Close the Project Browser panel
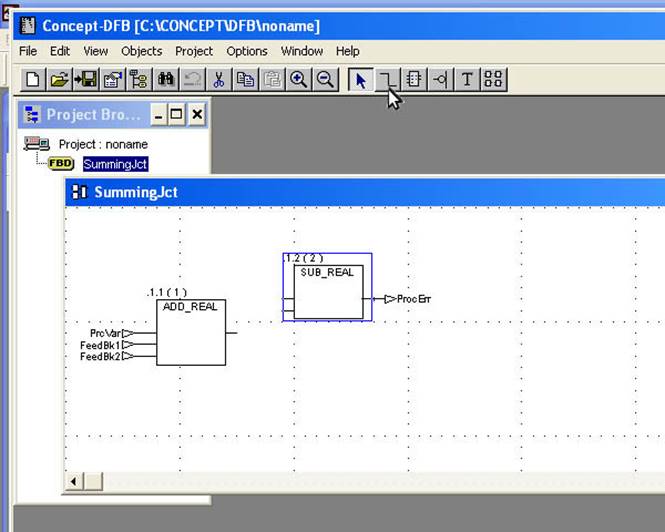665x532 pixels. 197,115
